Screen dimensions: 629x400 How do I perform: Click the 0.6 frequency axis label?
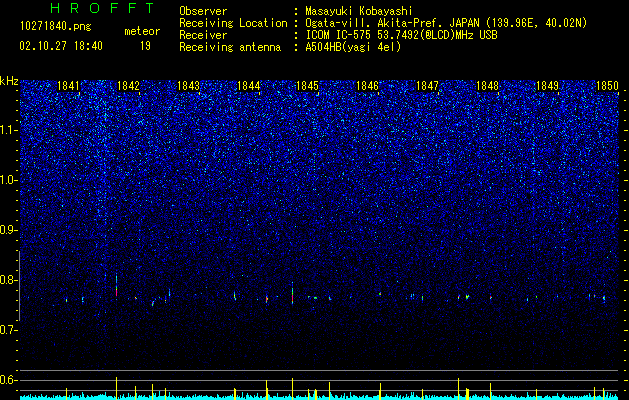(8, 380)
